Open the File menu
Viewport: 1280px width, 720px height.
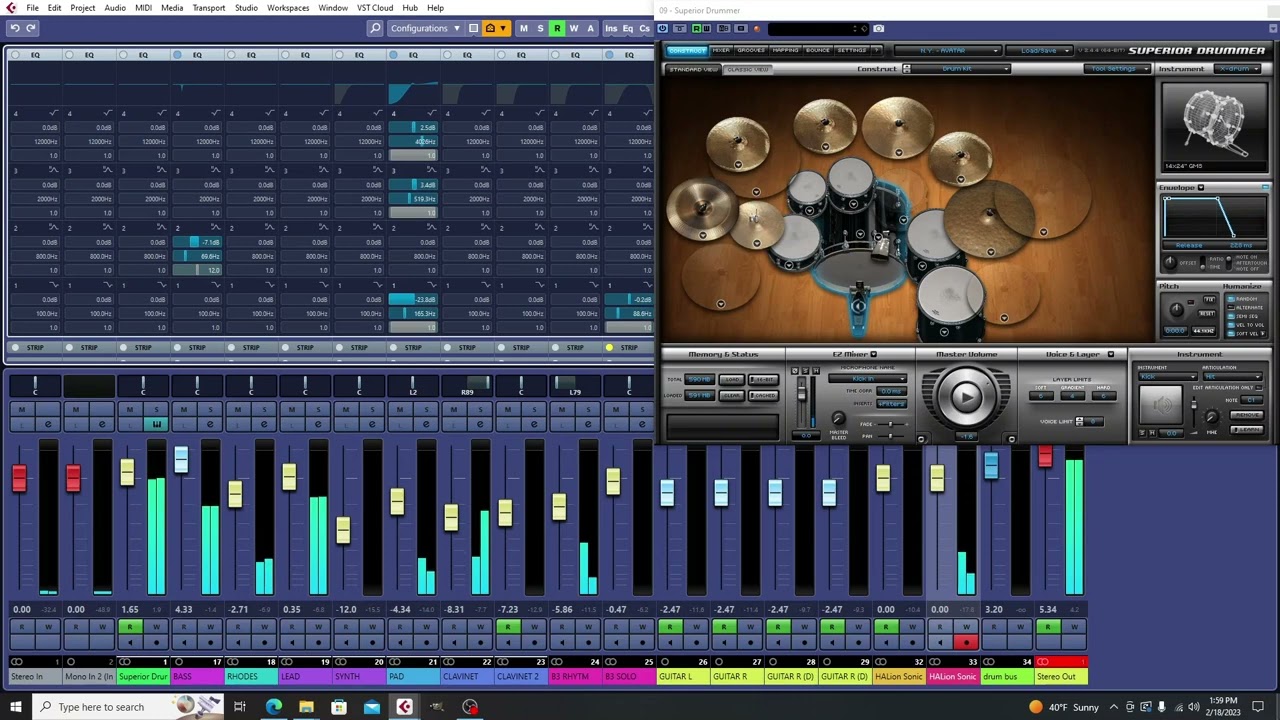coord(32,8)
